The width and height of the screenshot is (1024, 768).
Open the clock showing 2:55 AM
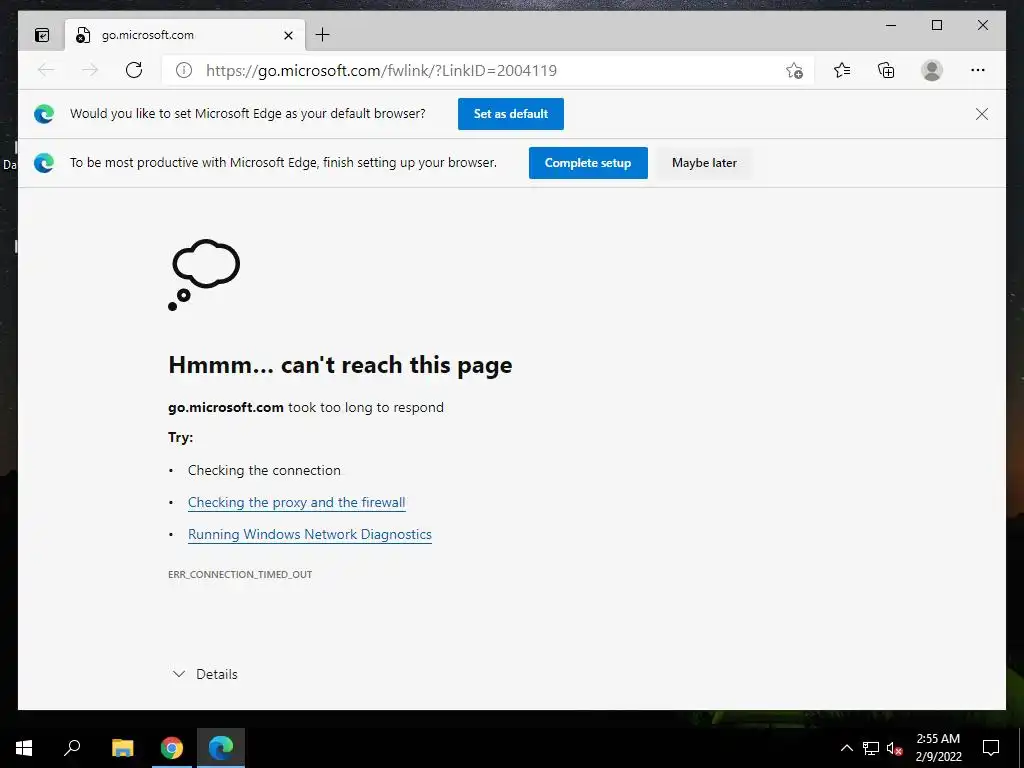(938, 748)
